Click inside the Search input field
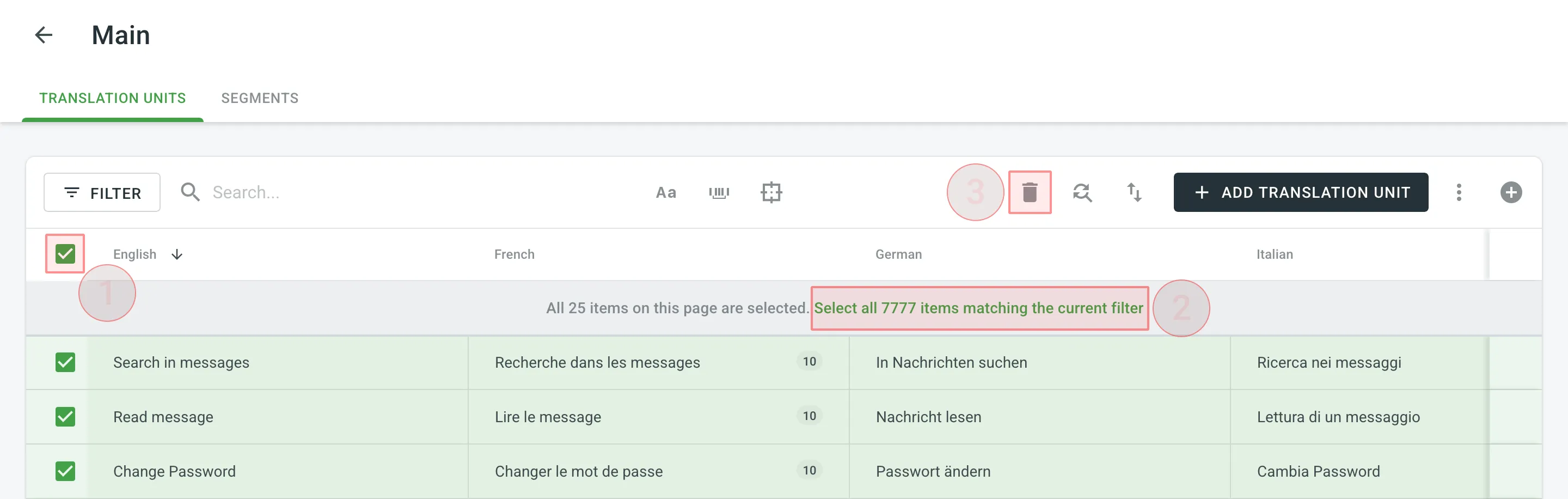 (274, 192)
